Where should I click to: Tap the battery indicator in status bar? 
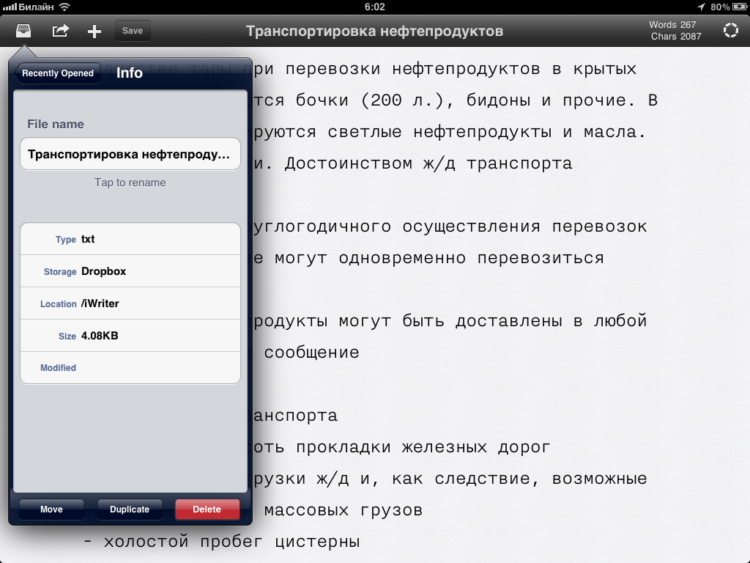(739, 7)
